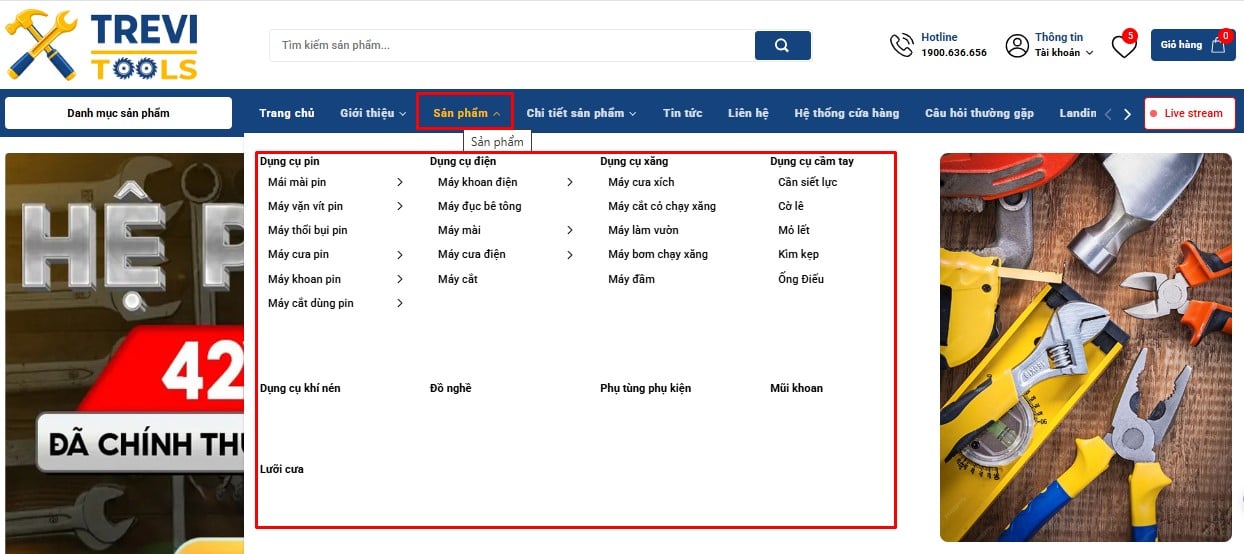This screenshot has width=1244, height=554.
Task: Click the Danh mục sản phẩm button
Action: [118, 113]
